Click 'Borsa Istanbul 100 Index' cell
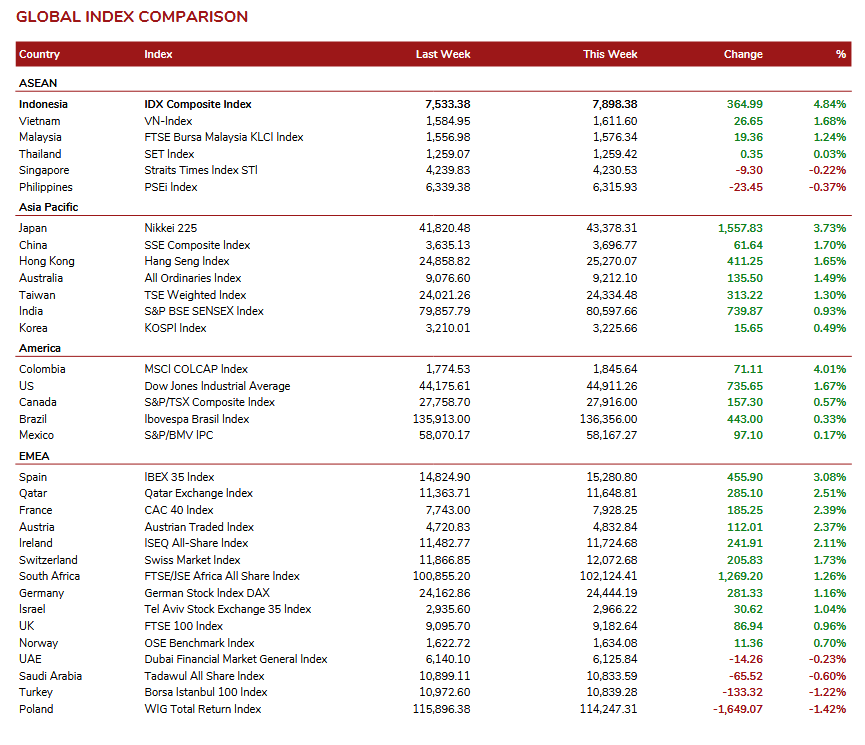Viewport: 865px width, 745px height. [x=206, y=692]
